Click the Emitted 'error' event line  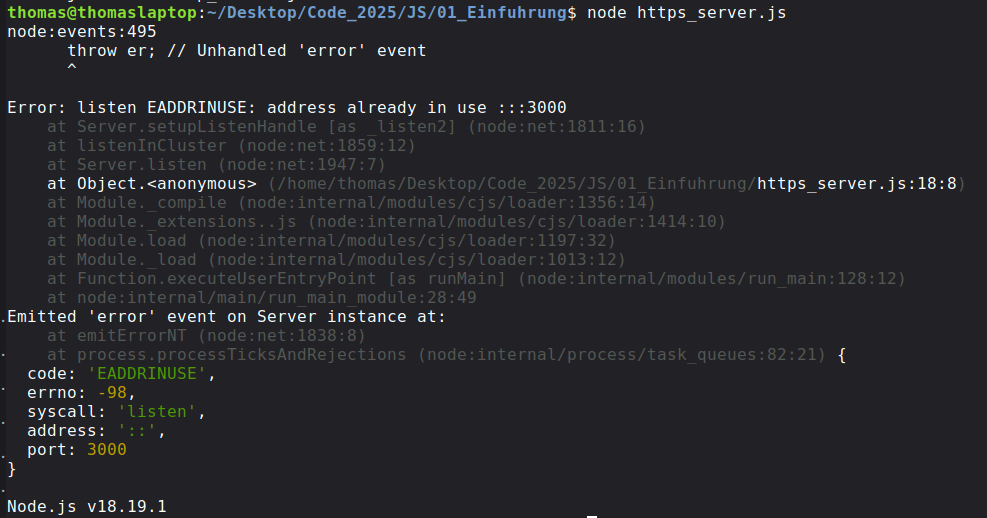point(226,317)
